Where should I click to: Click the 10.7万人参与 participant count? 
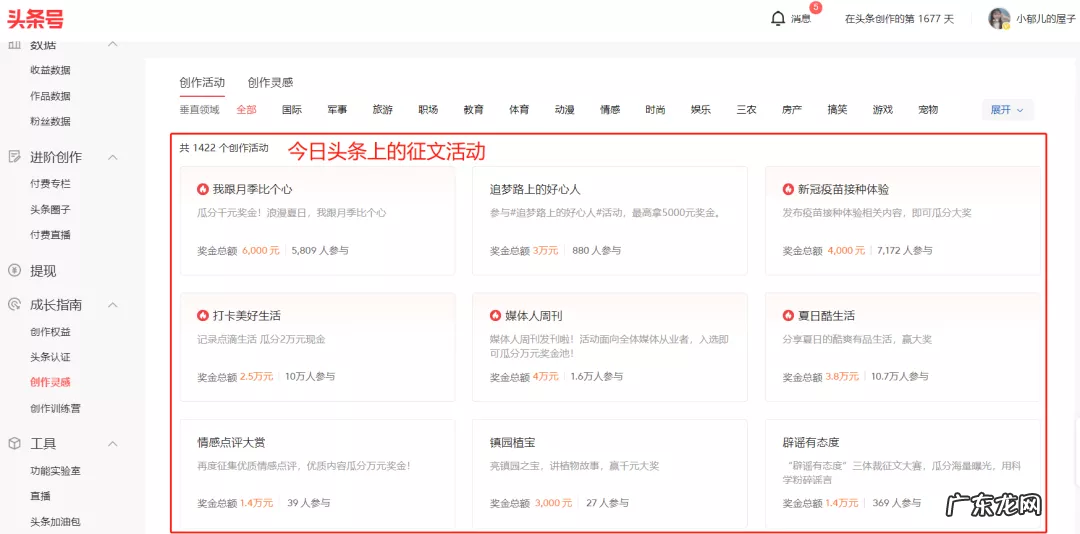899,376
